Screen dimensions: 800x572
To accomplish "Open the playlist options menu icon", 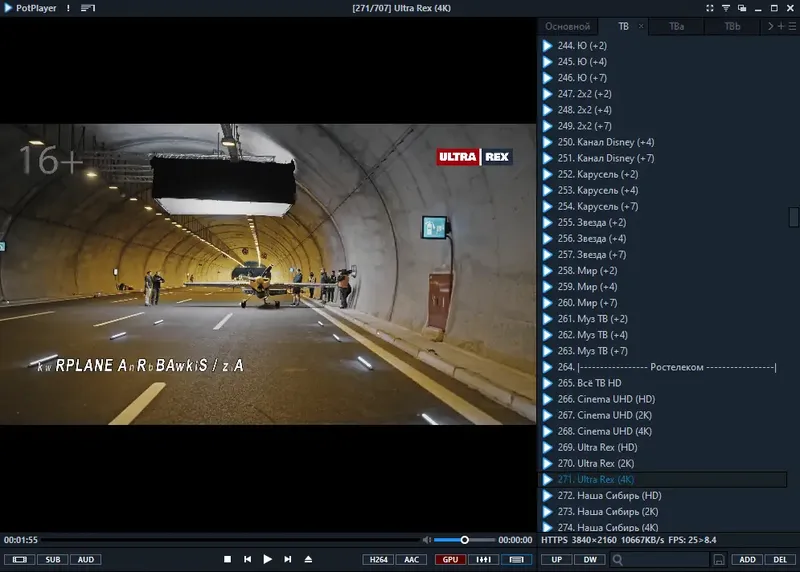I will (792, 26).
